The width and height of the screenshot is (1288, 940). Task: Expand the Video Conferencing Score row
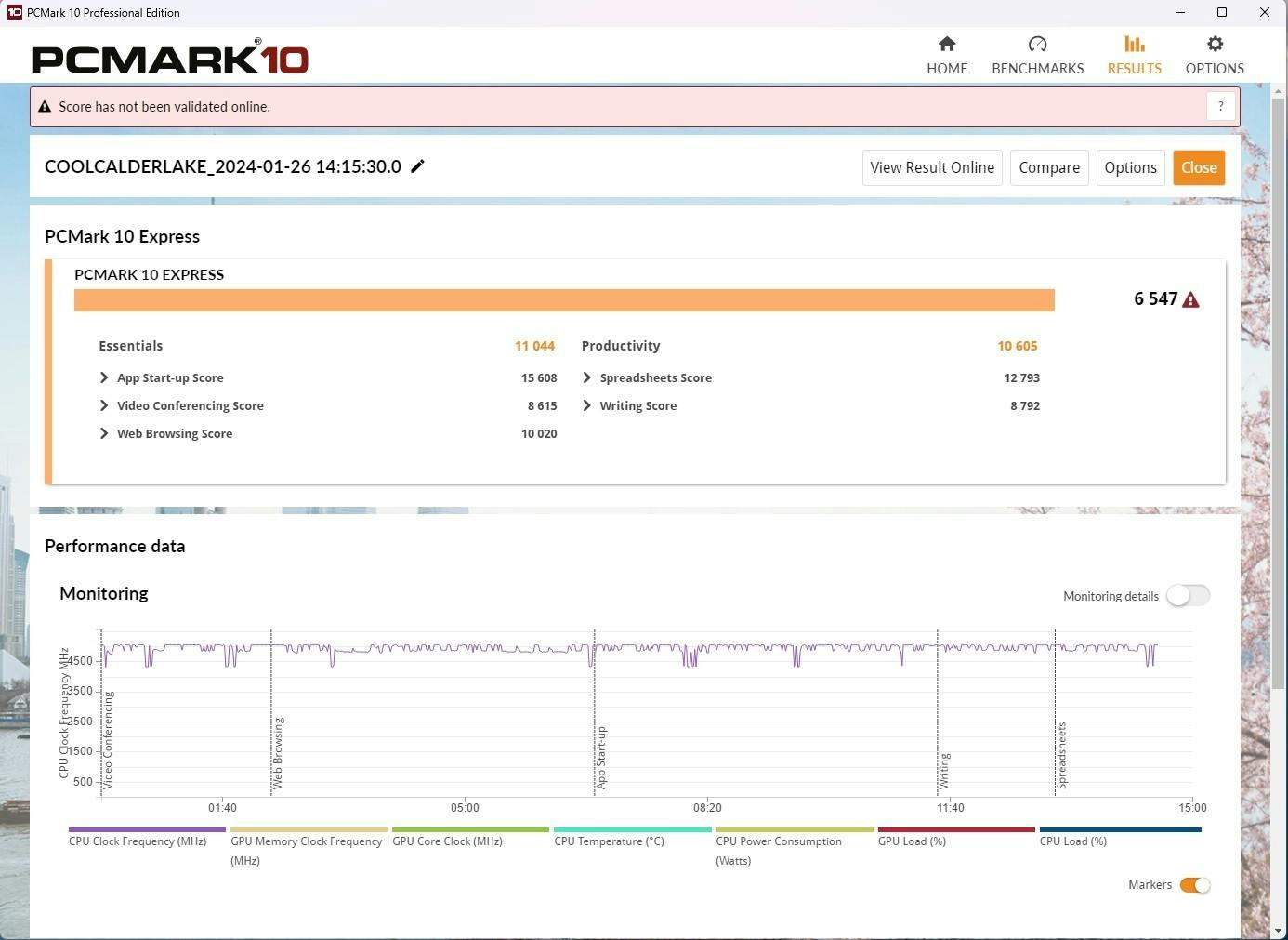[x=104, y=406]
